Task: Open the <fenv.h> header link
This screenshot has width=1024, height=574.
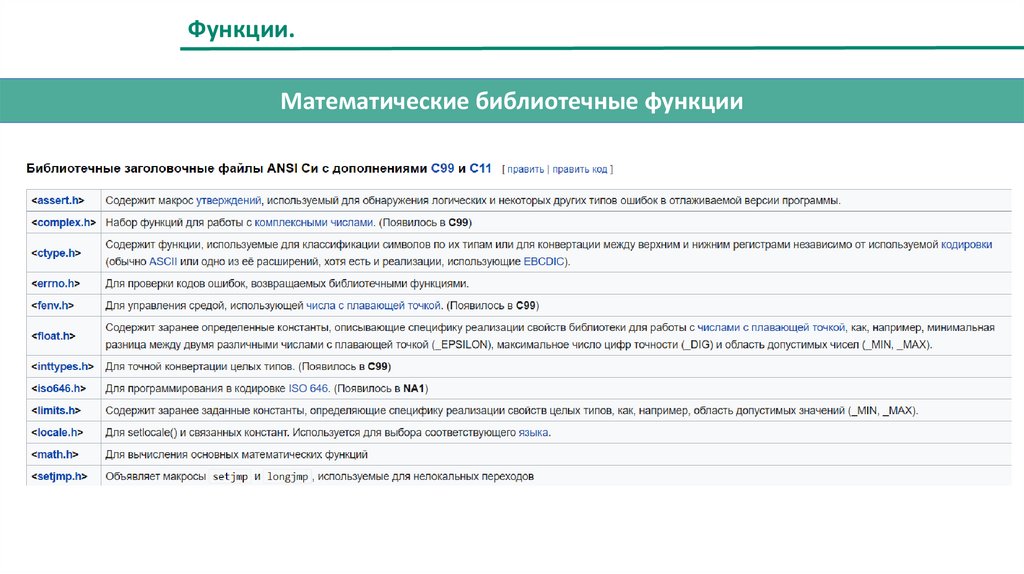Action: (x=52, y=306)
